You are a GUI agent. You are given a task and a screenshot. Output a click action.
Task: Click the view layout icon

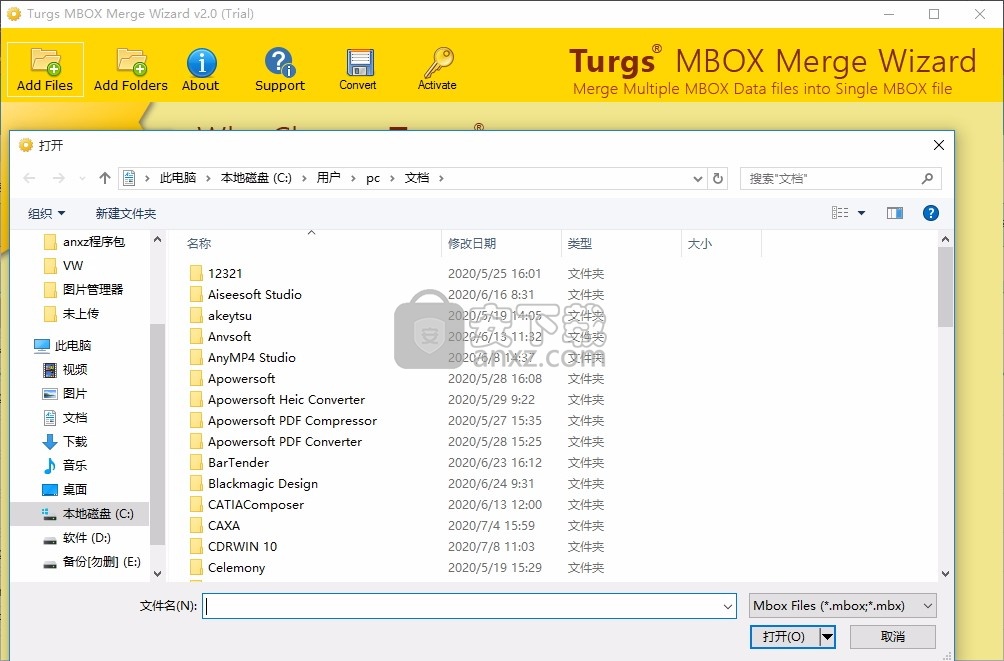coord(840,213)
